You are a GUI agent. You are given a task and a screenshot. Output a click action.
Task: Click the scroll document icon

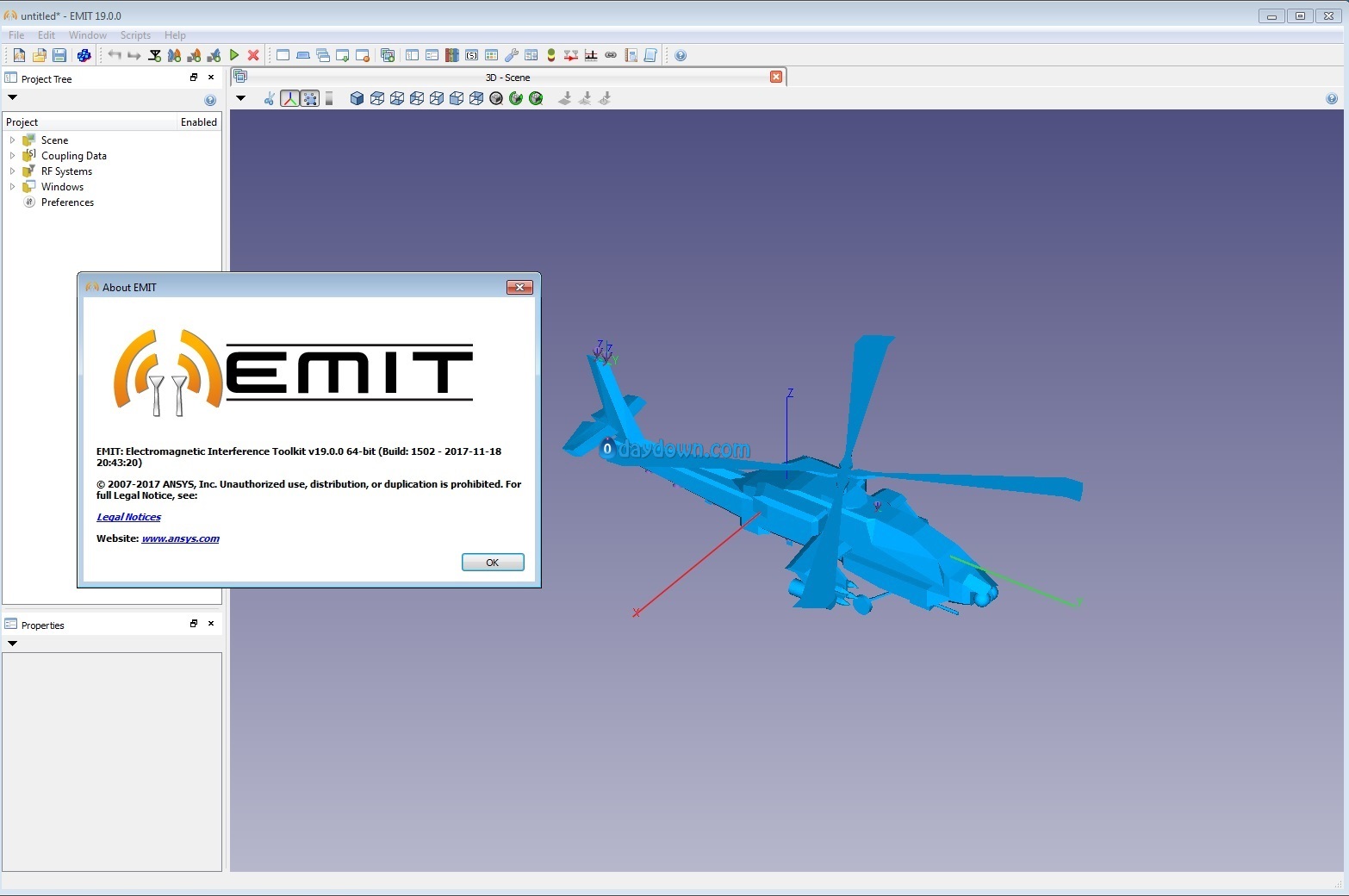(x=651, y=55)
